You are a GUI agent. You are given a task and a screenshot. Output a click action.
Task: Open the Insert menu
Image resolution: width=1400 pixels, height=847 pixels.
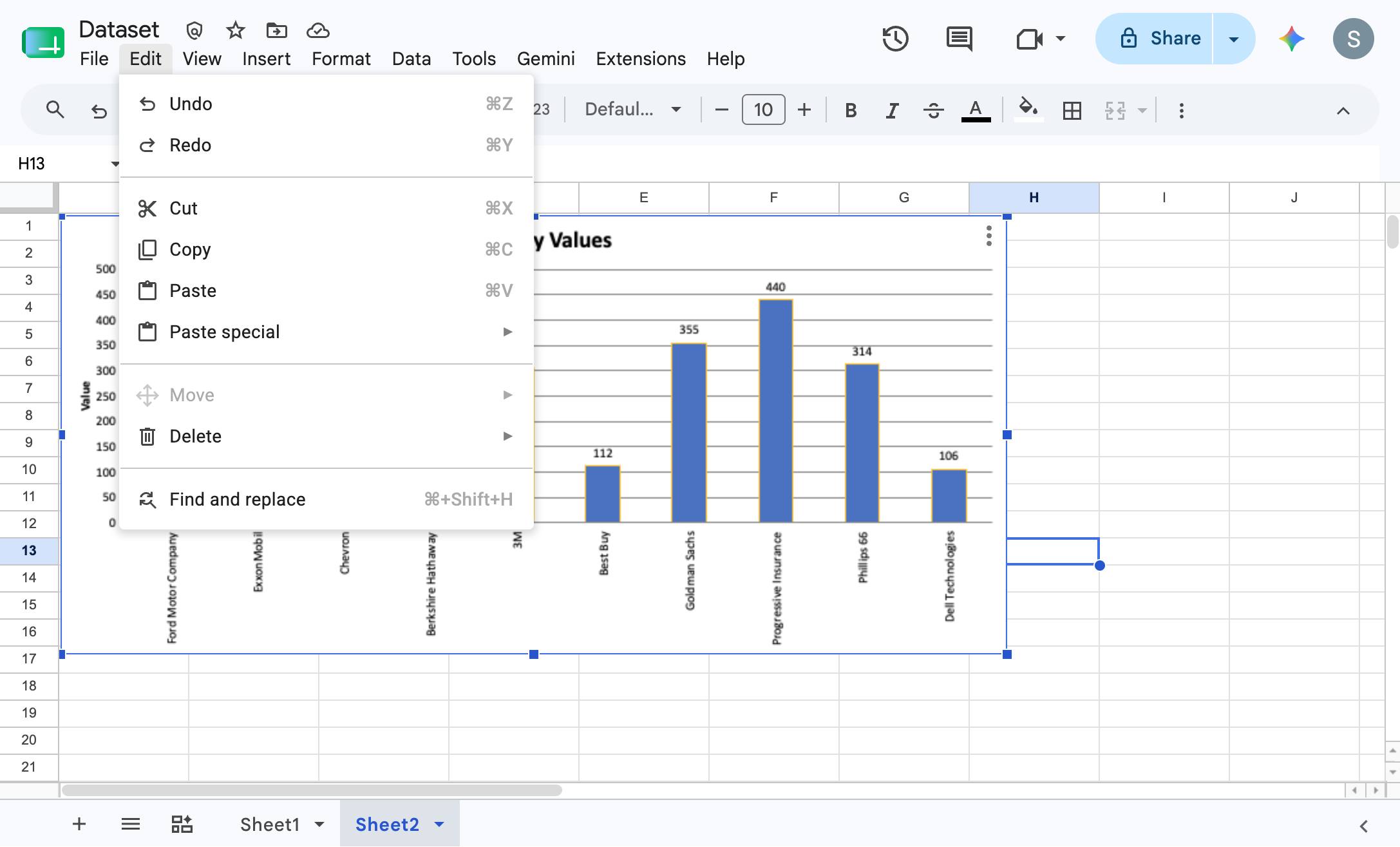coord(266,59)
